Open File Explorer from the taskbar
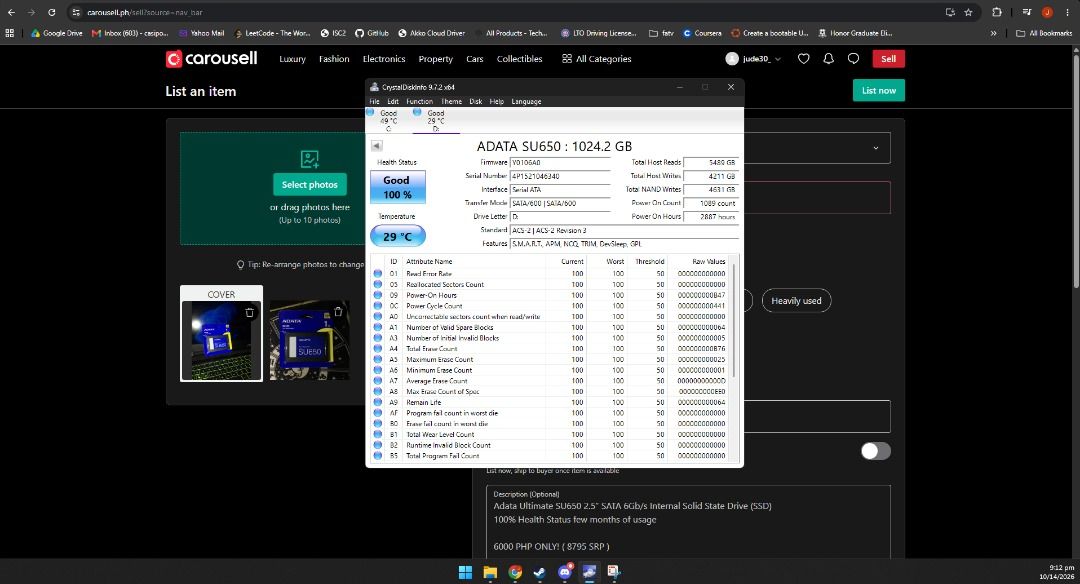 [x=490, y=572]
